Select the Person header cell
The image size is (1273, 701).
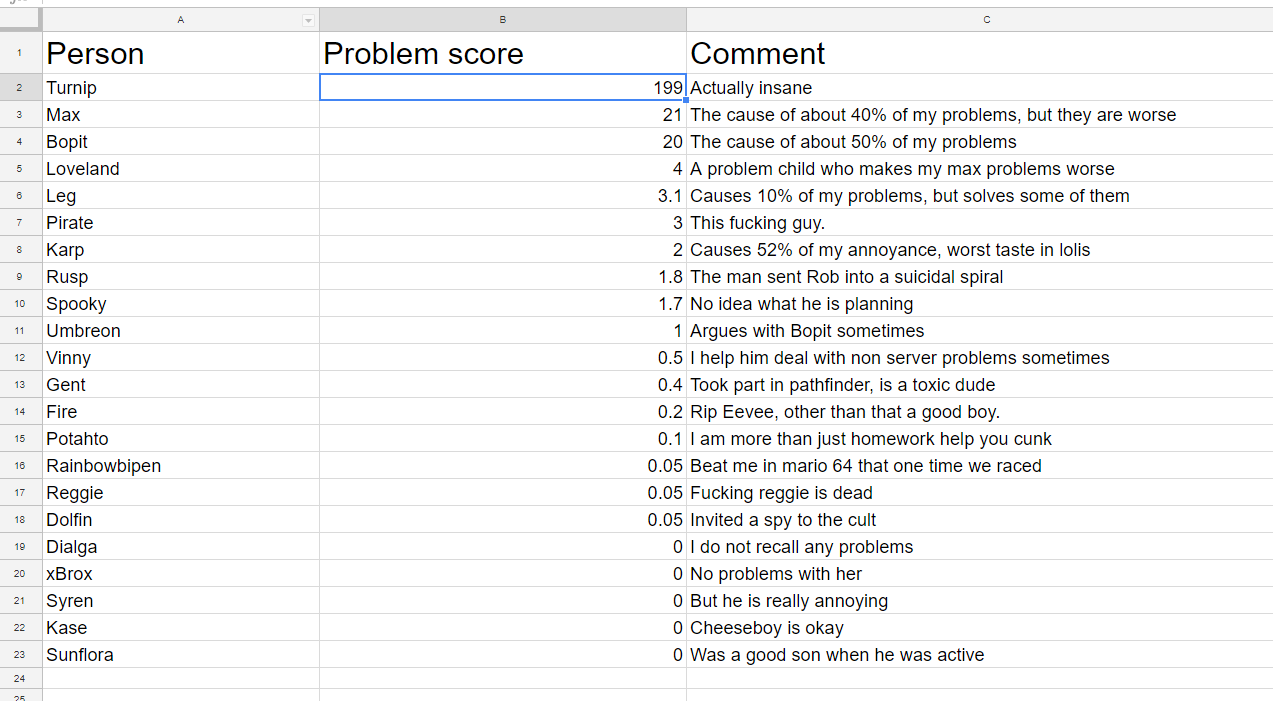[x=181, y=53]
